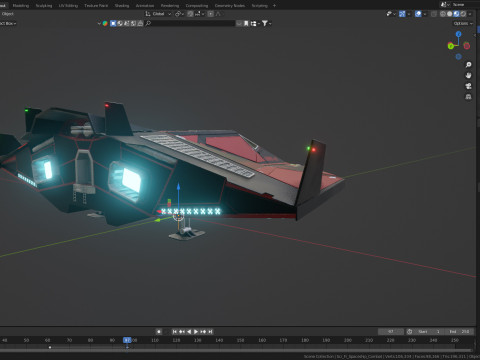Click the bookmark icon beside search field
The height and width of the screenshot is (360, 480).
click(246, 23)
